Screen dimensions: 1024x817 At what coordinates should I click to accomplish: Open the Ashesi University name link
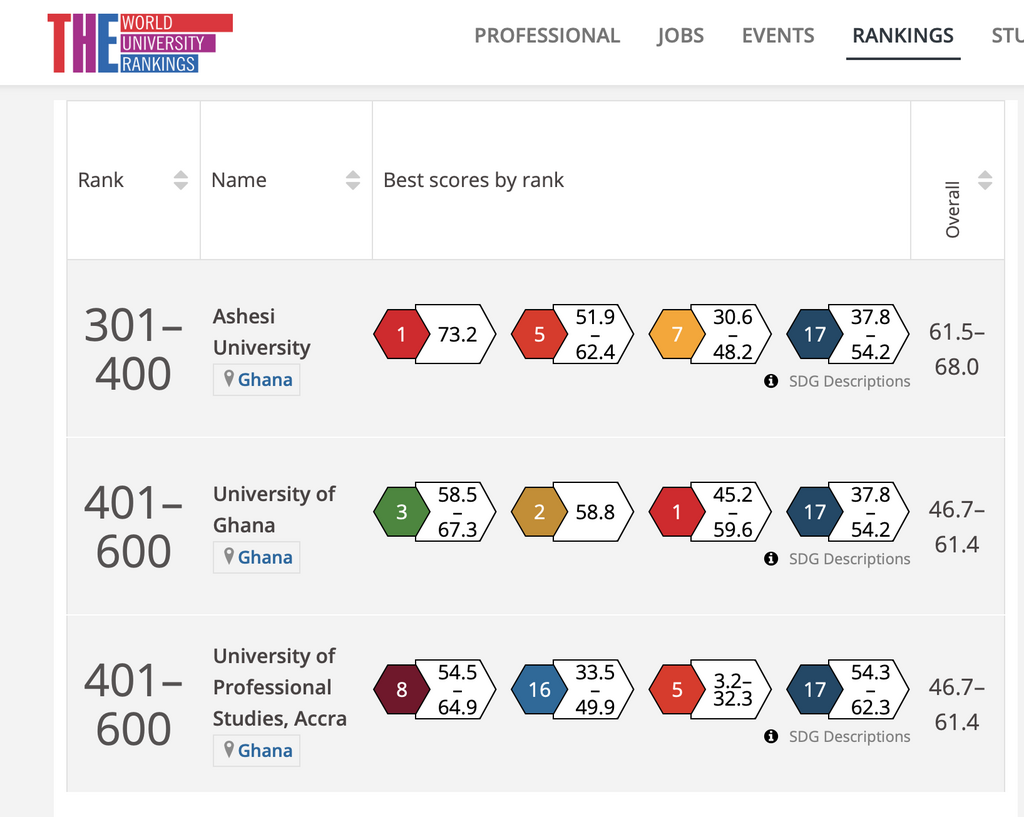click(261, 332)
